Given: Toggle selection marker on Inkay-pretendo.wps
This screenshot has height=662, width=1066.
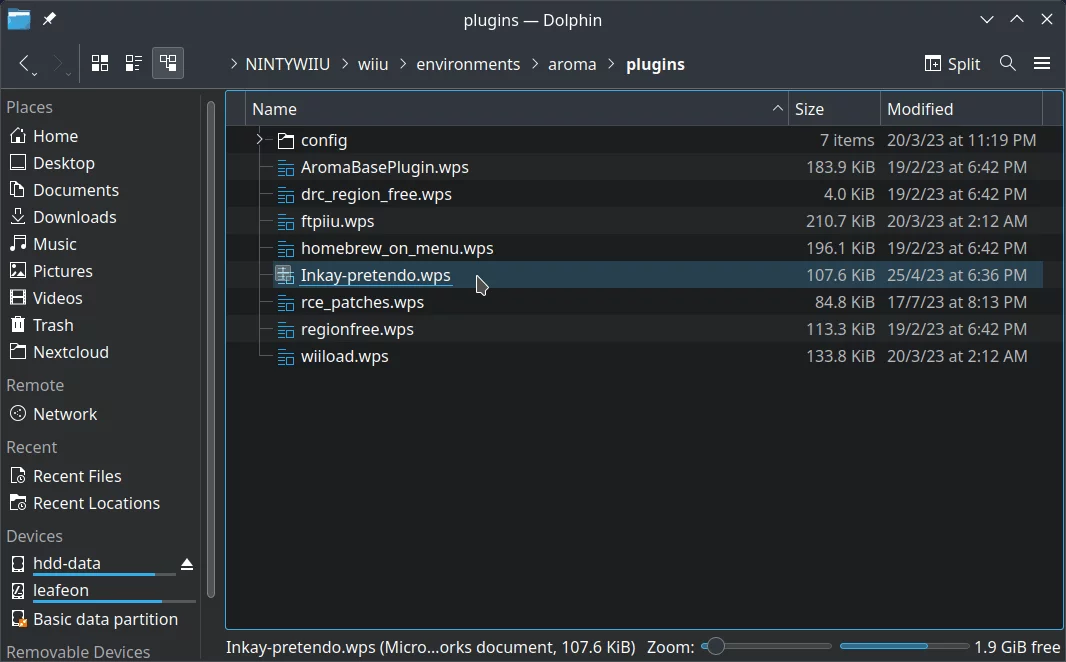Looking at the screenshot, I should pyautogui.click(x=285, y=275).
